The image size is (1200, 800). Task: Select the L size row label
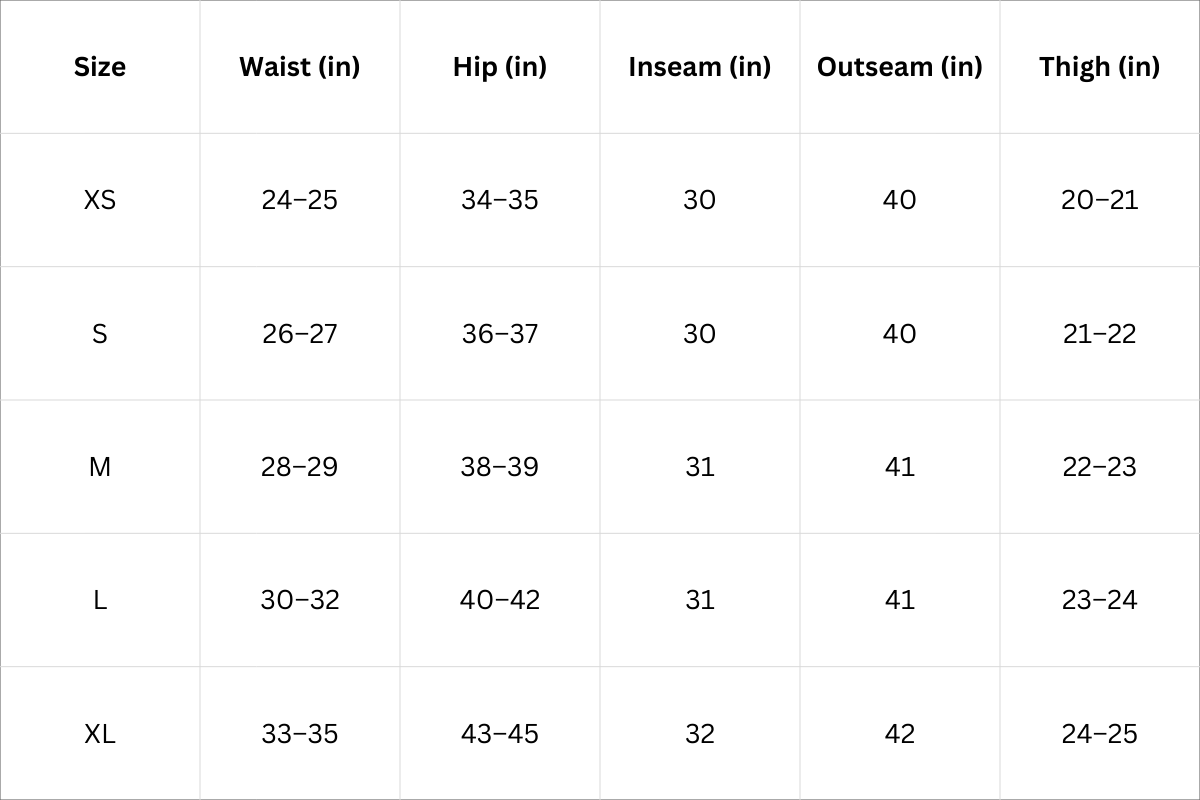[x=100, y=600]
